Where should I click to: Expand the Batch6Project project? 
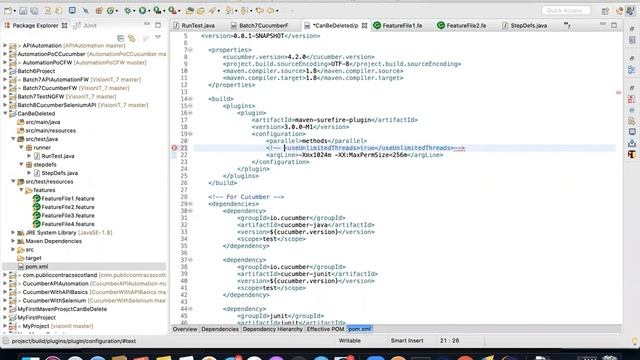(5, 71)
